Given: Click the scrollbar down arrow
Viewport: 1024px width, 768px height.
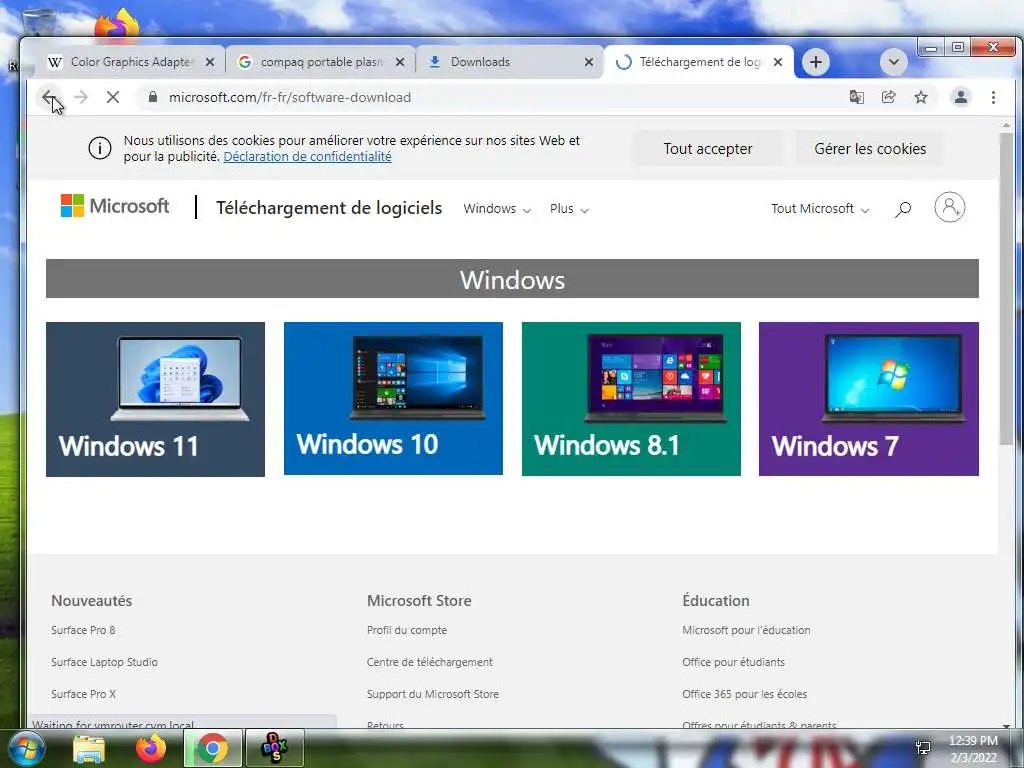Looking at the screenshot, I should (x=1006, y=724).
